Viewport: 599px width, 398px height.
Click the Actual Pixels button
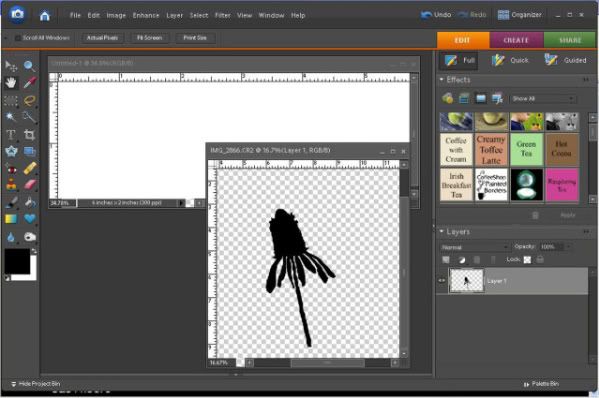[x=102, y=38]
